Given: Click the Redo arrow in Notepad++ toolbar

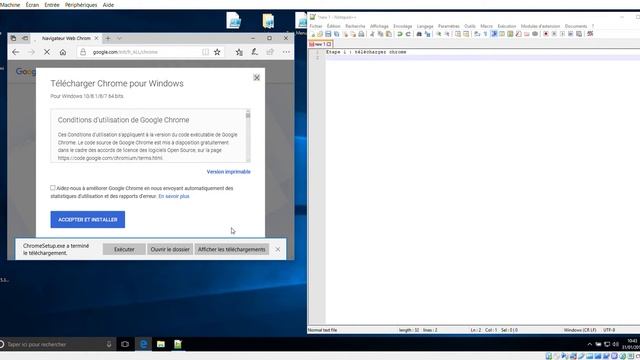Looking at the screenshot, I should (408, 34).
